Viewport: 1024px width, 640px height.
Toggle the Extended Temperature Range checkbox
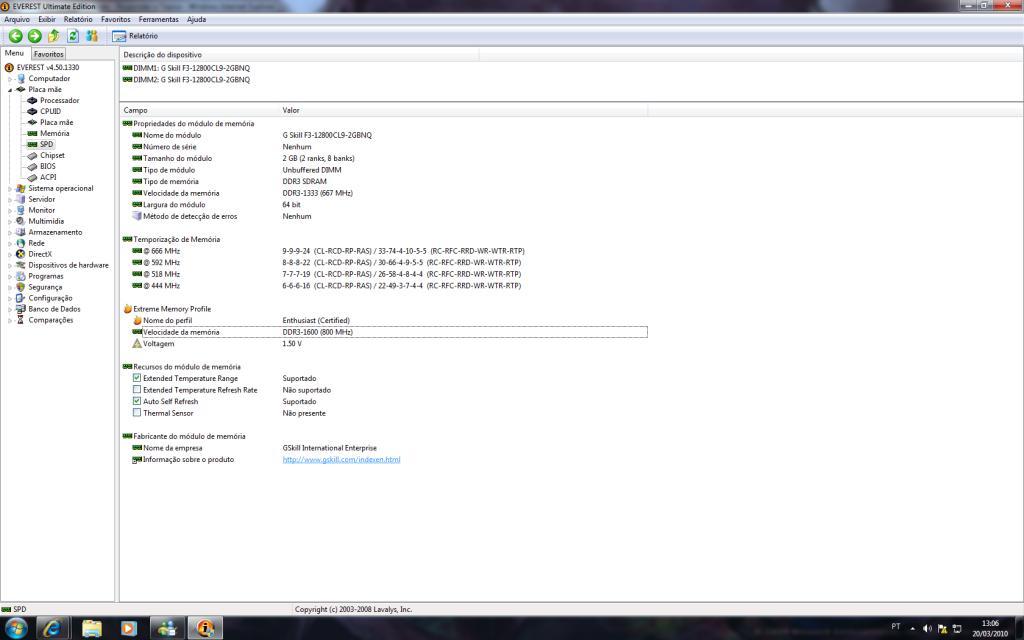click(136, 377)
